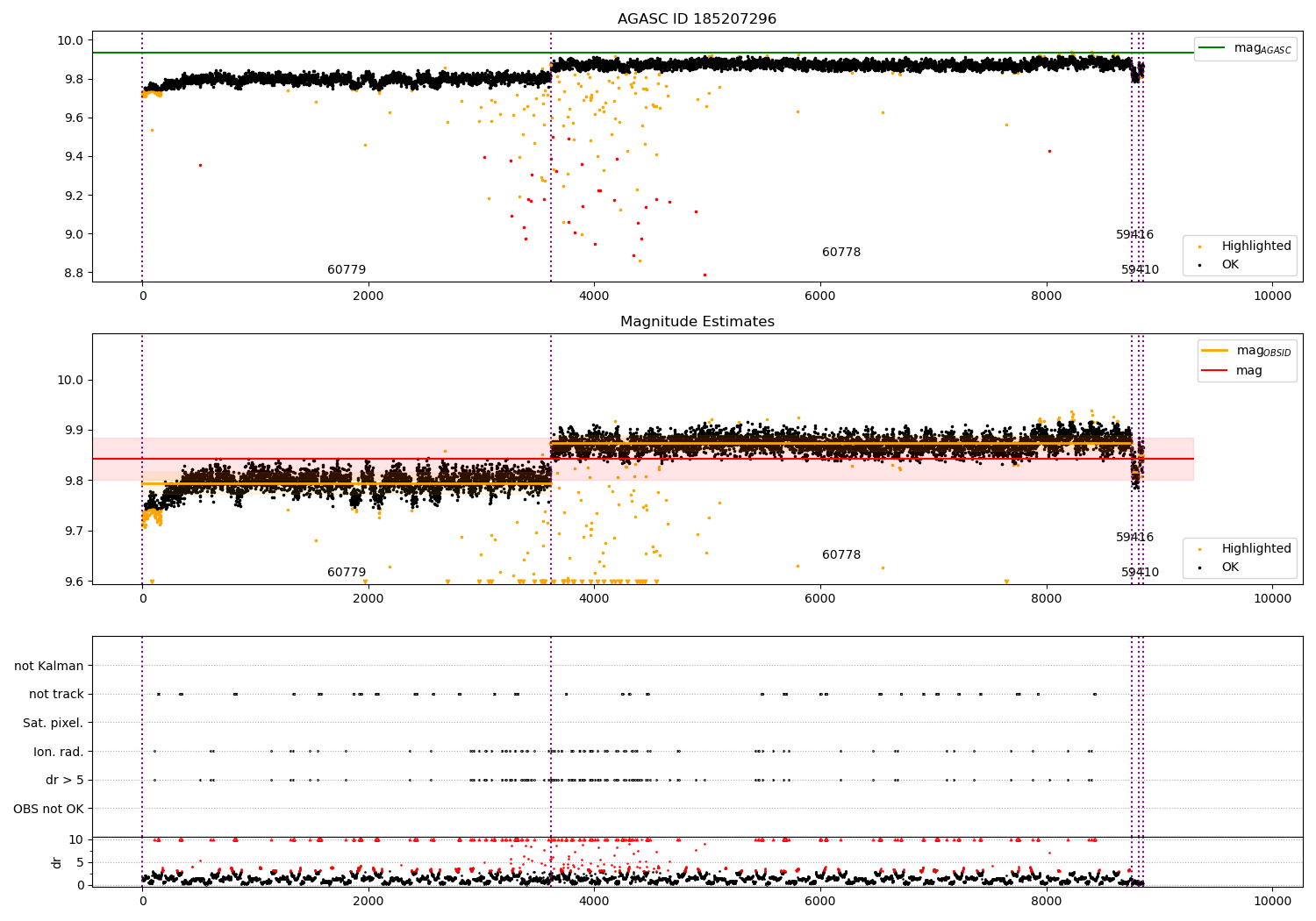Image resolution: width=1316 pixels, height=921 pixels.
Task: Click the "not track" row label
Action: [56, 695]
